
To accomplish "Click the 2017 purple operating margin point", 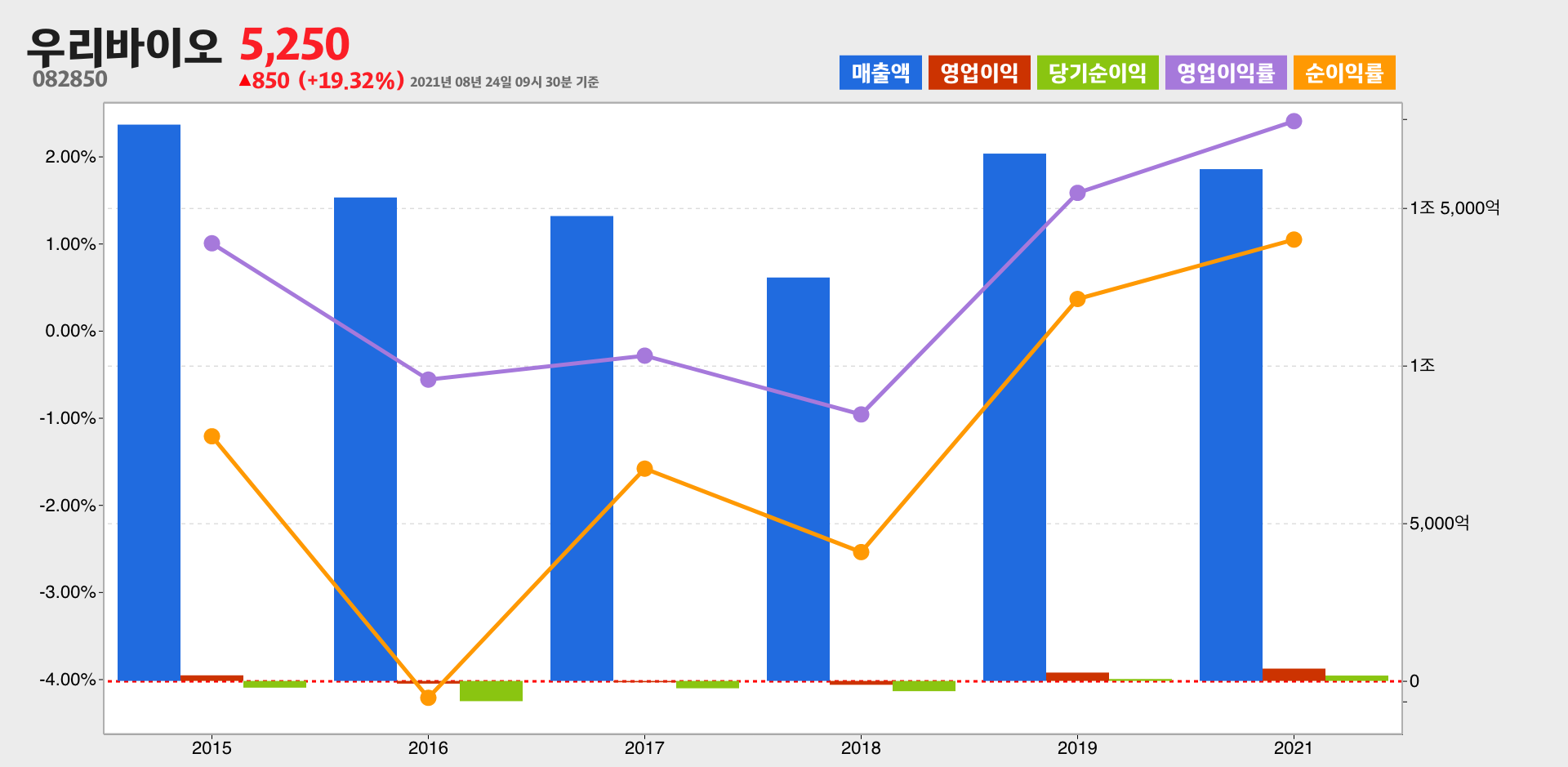I will 644,355.
